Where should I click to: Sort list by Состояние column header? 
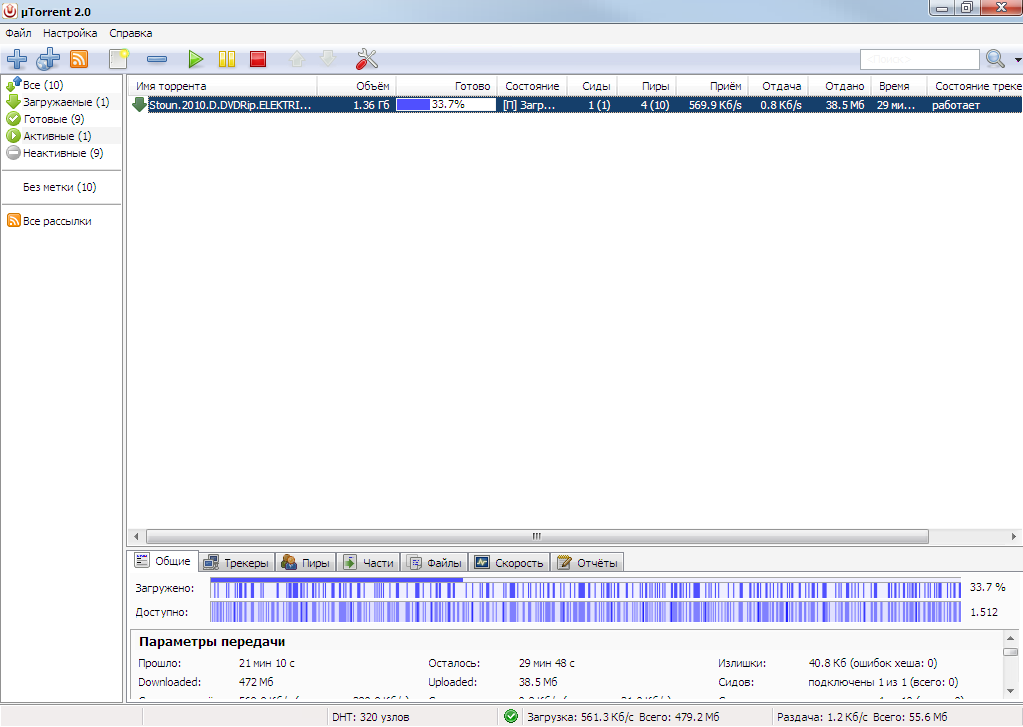(531, 86)
